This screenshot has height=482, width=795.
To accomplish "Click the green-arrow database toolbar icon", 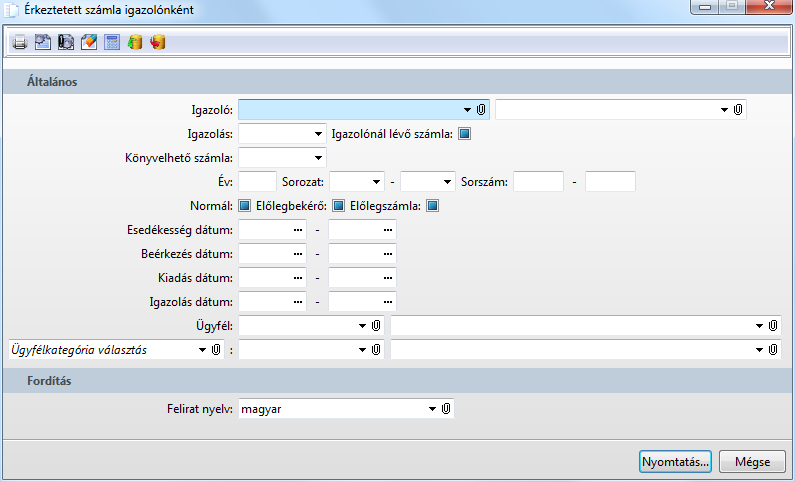I will click(135, 42).
